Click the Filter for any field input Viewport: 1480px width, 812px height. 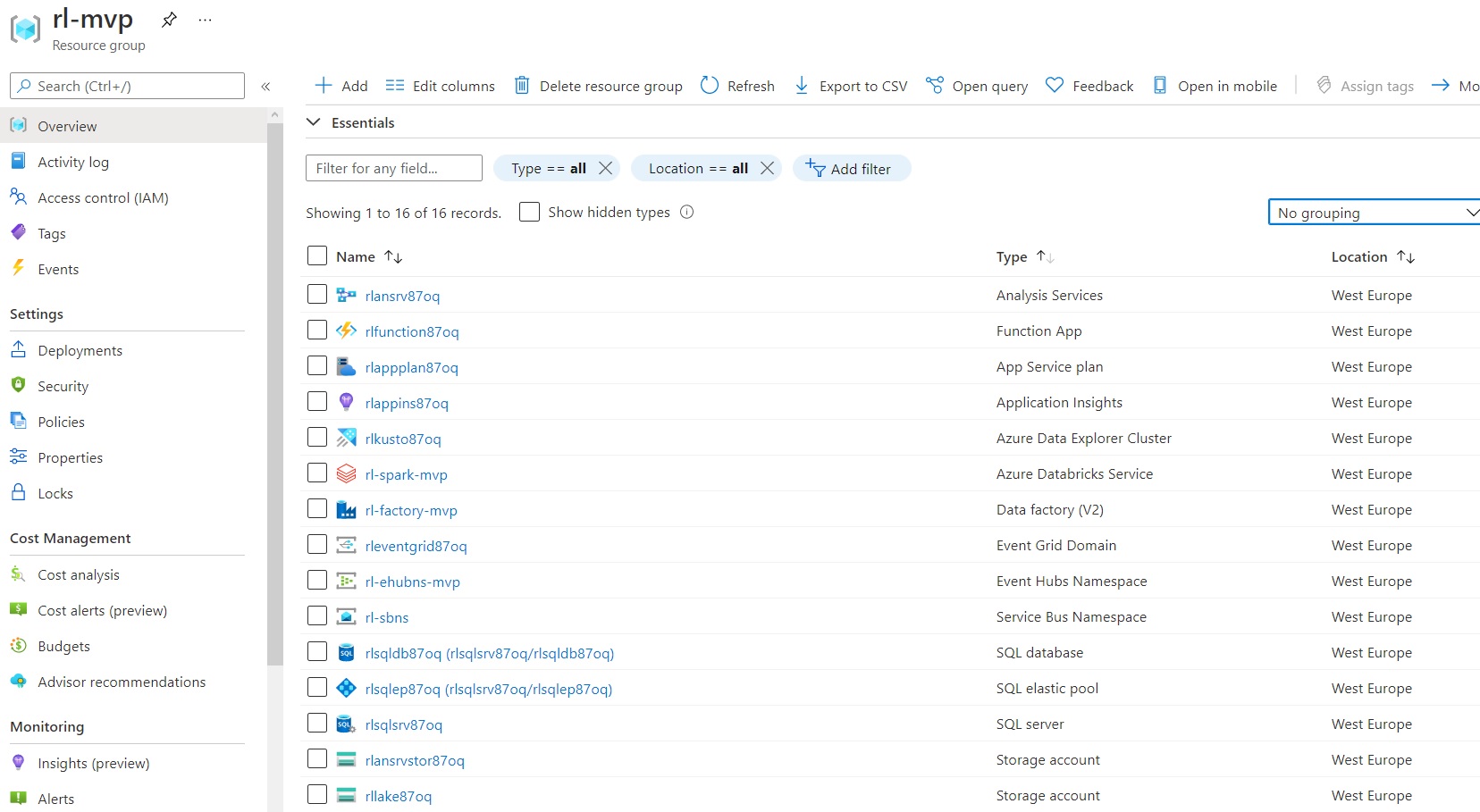[394, 168]
